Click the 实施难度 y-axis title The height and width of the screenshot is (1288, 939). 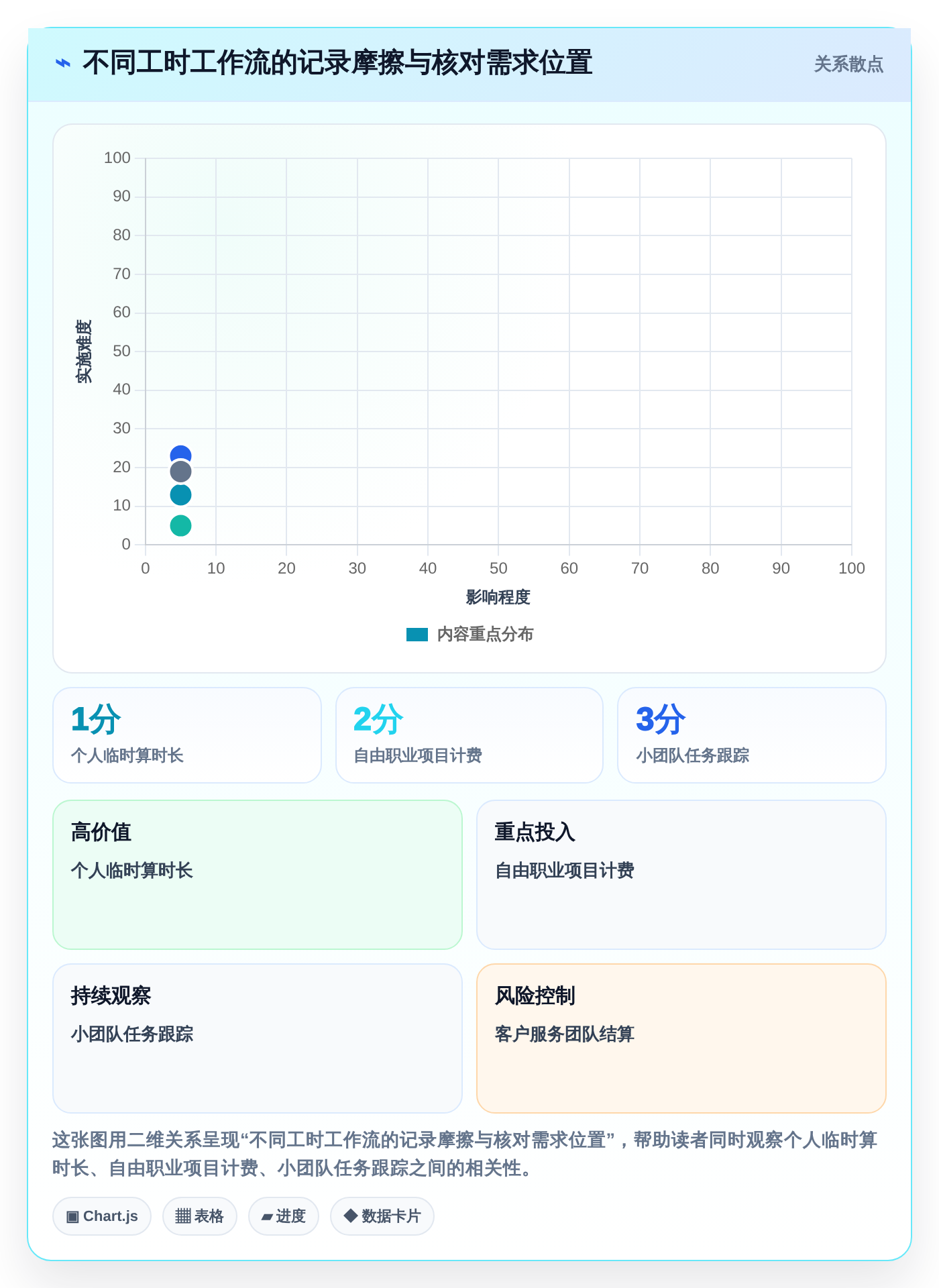(84, 352)
